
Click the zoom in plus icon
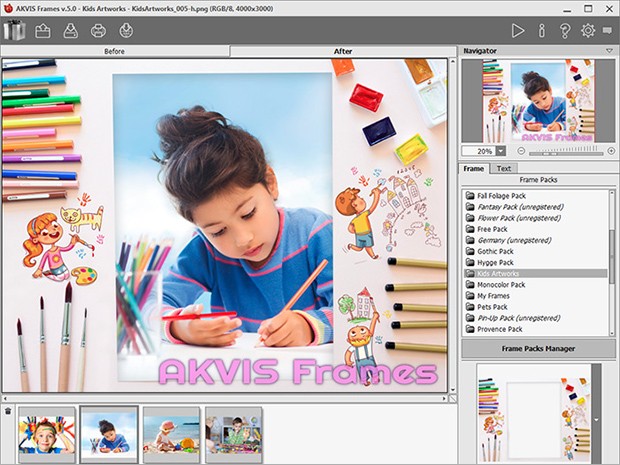[611, 151]
